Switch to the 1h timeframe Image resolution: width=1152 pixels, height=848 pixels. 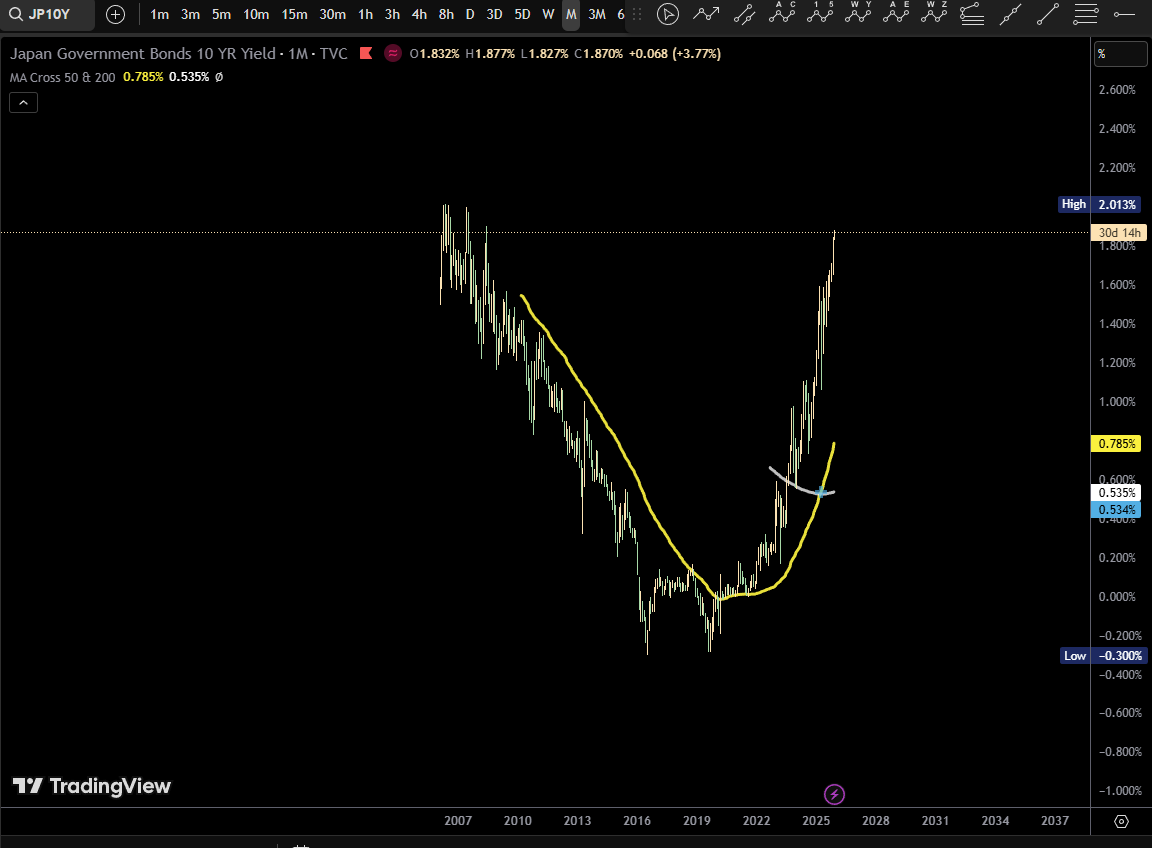[365, 14]
